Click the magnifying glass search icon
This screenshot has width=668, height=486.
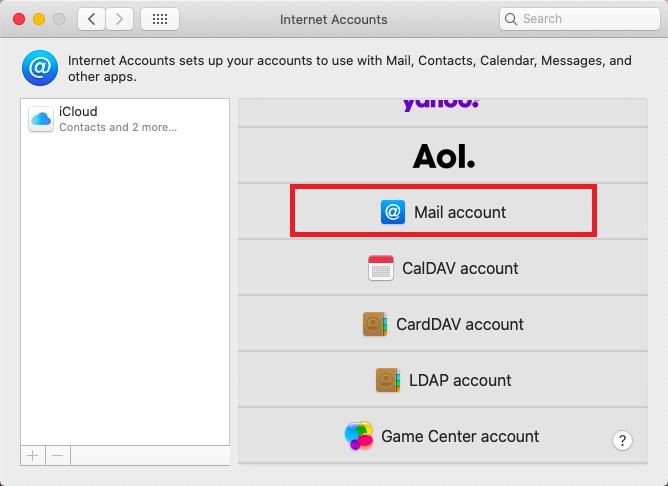pos(510,19)
